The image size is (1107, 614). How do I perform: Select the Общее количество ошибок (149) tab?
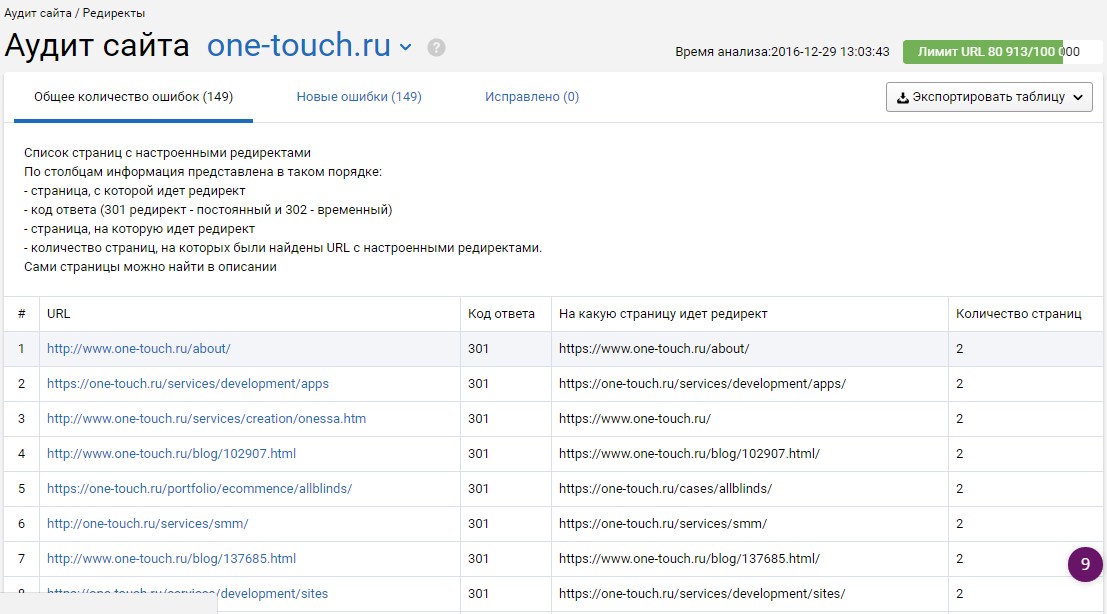coord(133,97)
